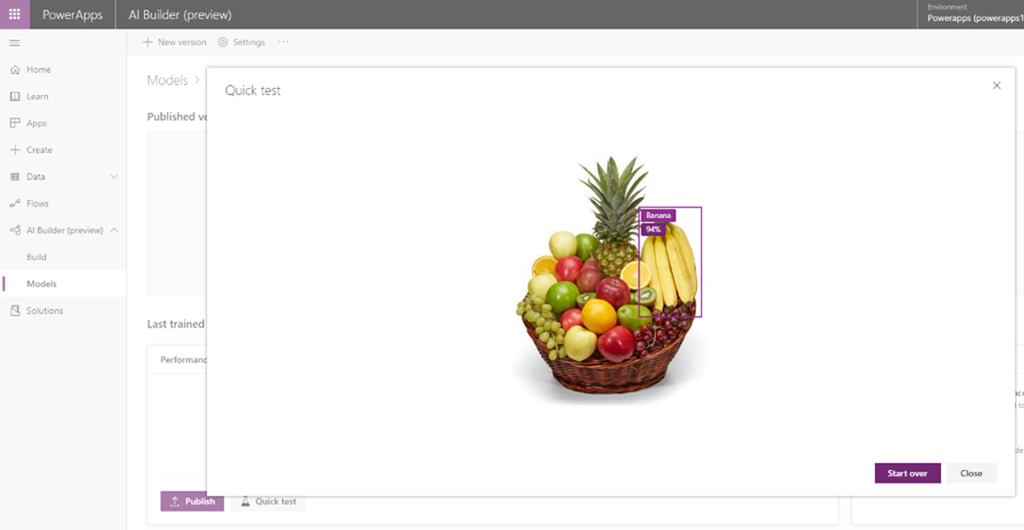Collapse the AI Builder (preview) chevron
This screenshot has width=1024, height=530.
coord(114,230)
